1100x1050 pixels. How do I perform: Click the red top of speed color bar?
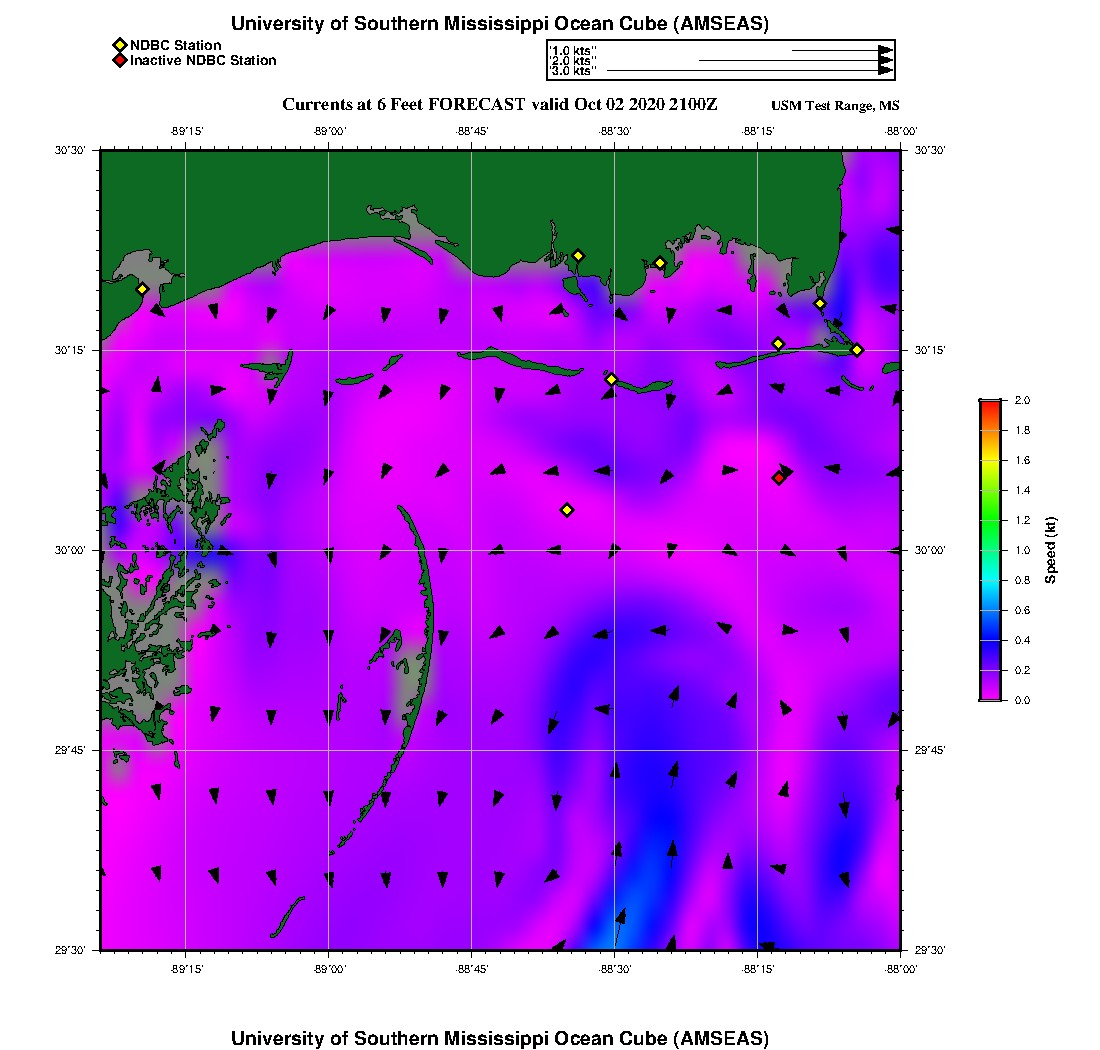point(989,404)
